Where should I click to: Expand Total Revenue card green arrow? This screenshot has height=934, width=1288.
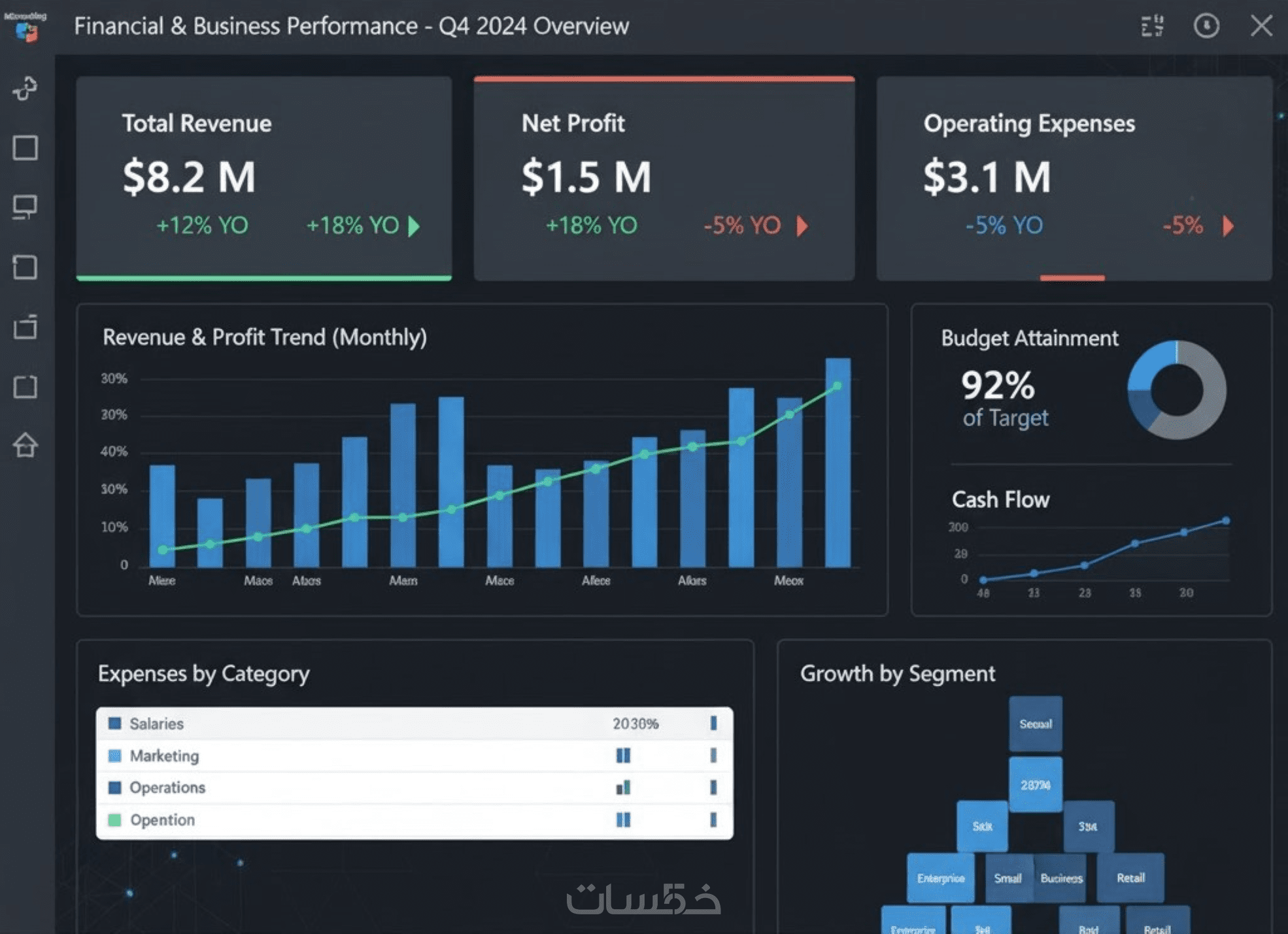(414, 226)
